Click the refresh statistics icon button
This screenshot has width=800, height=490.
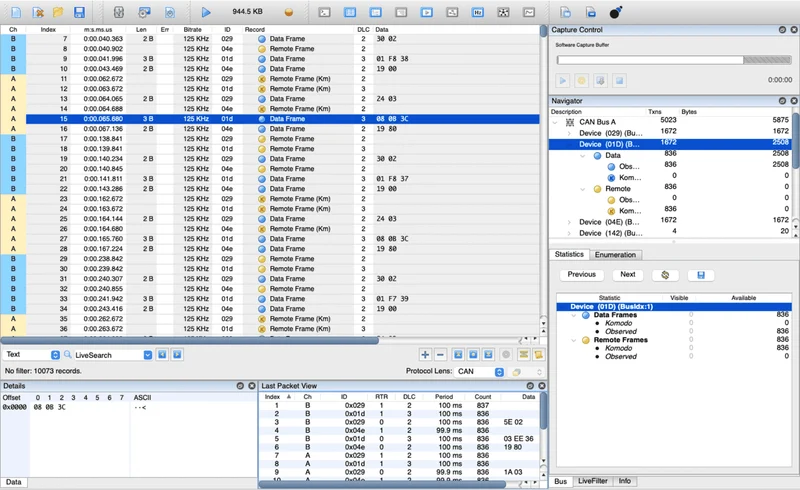click(x=665, y=275)
